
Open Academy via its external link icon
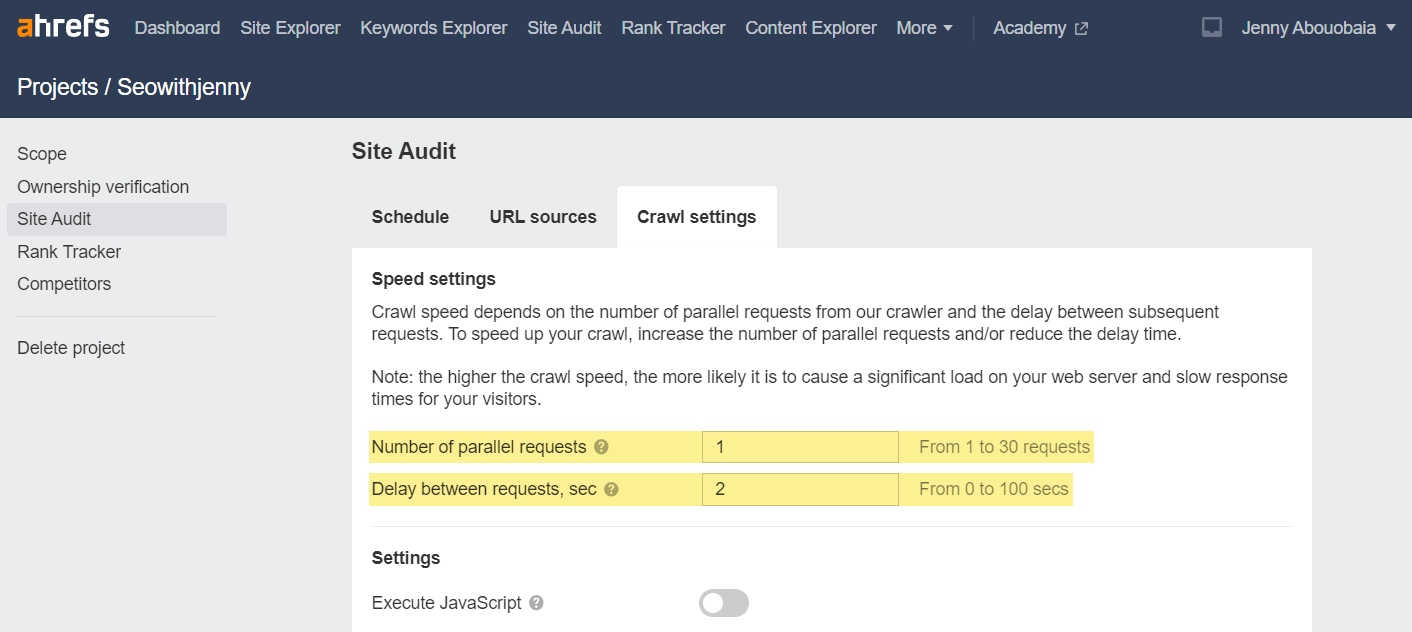click(x=1081, y=28)
